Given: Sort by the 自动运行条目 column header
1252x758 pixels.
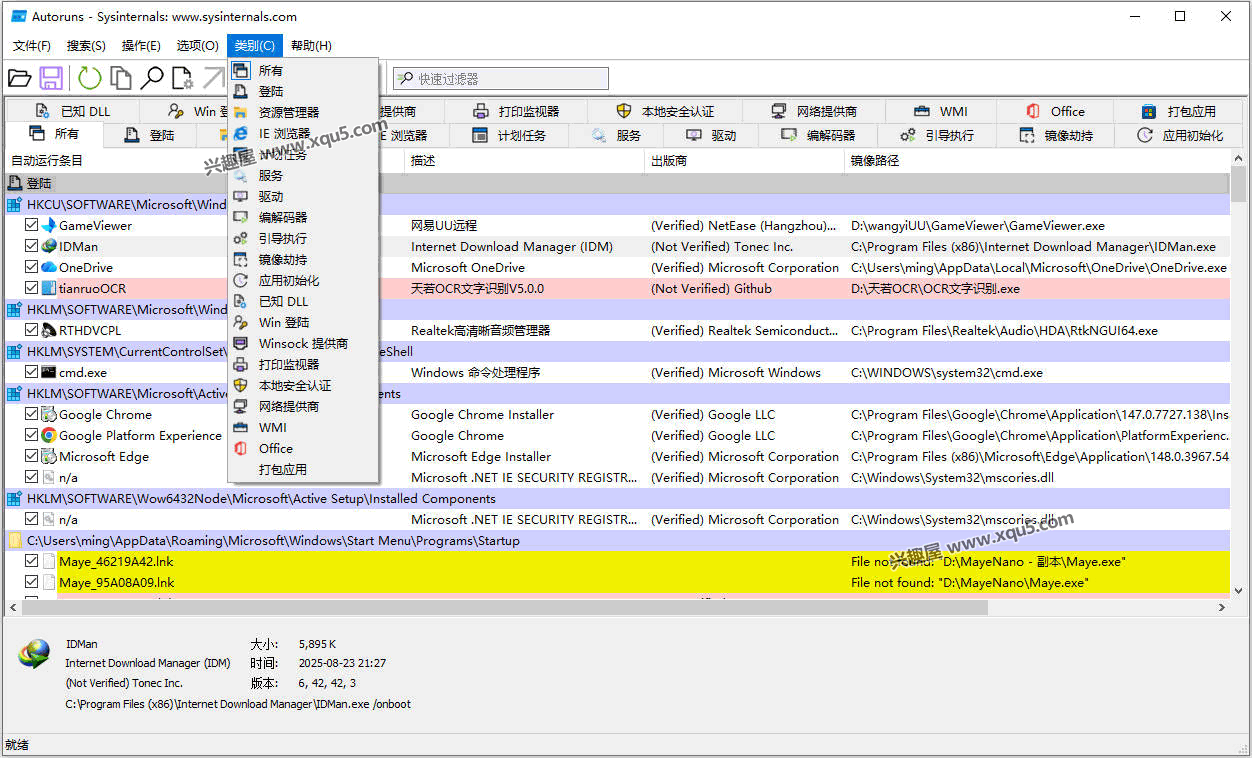Looking at the screenshot, I should click(204, 161).
